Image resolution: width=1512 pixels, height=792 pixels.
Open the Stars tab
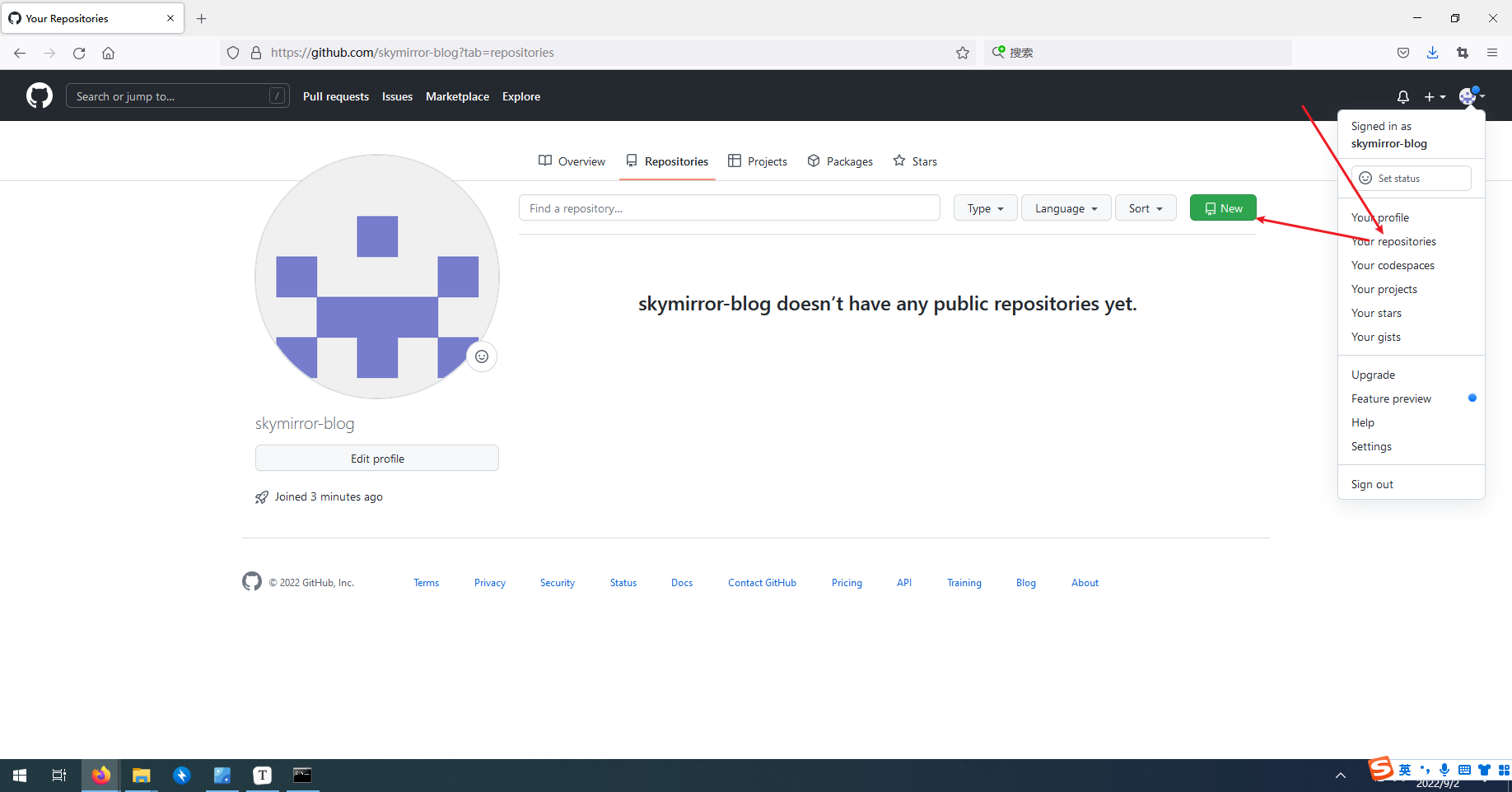point(915,161)
